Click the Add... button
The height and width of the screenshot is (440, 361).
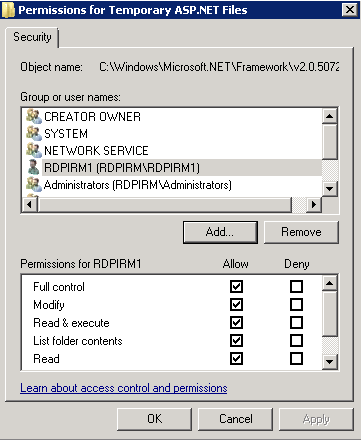pos(220,232)
